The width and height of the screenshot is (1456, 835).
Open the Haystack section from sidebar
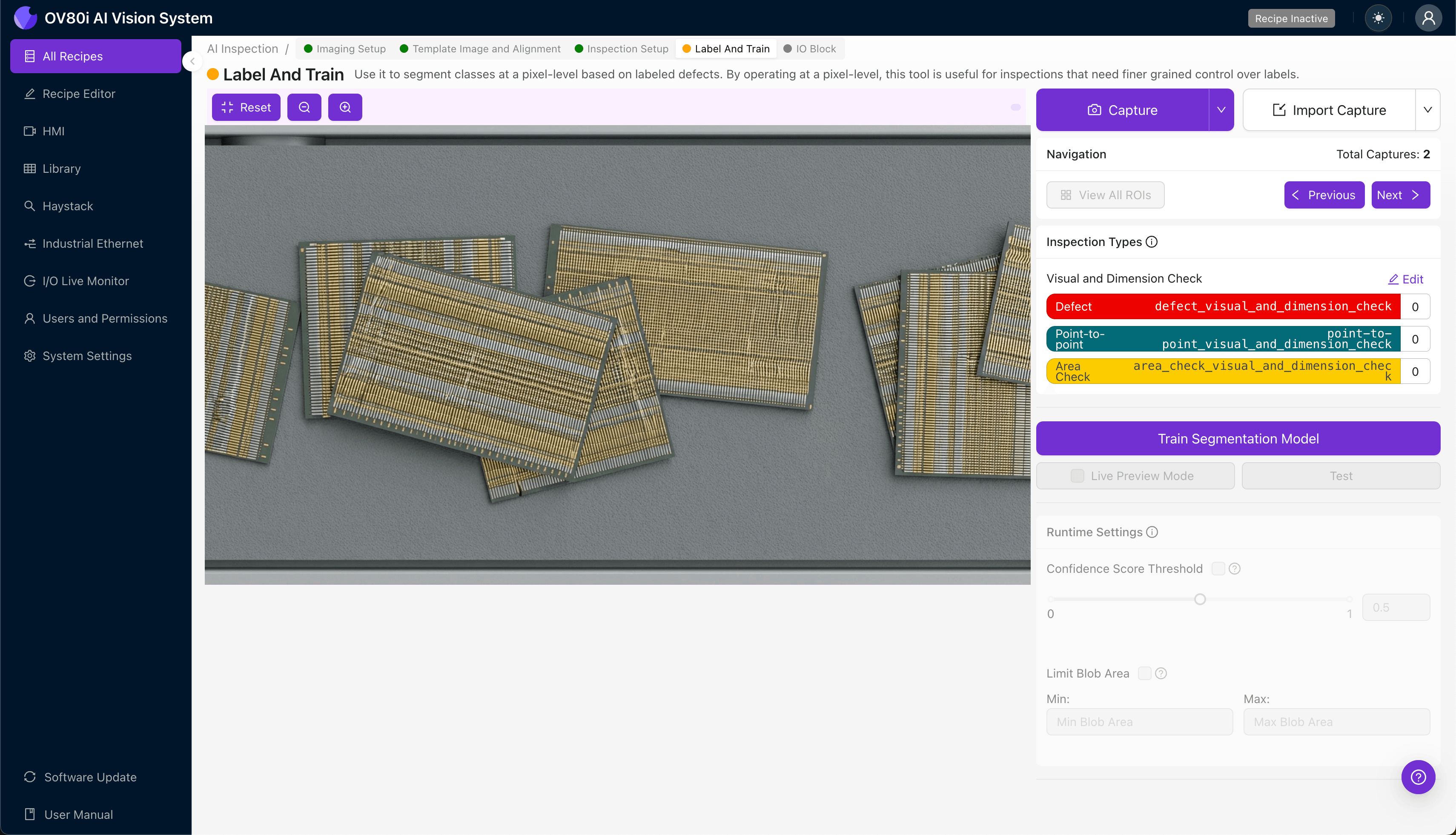point(67,206)
